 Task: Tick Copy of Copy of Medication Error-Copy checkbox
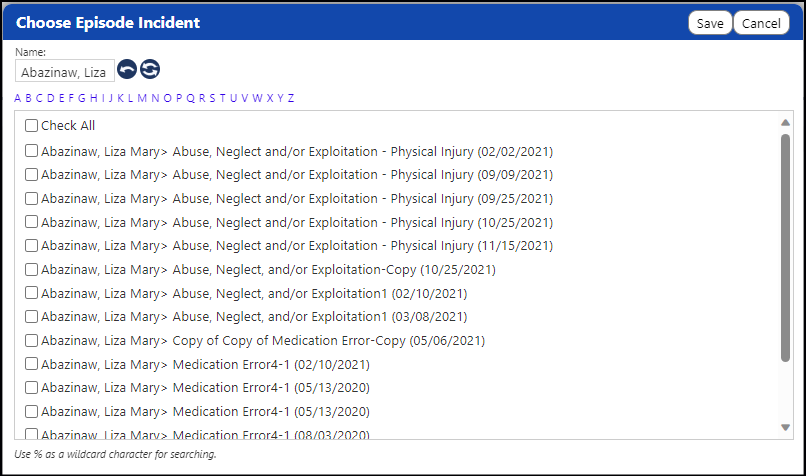pos(31,340)
